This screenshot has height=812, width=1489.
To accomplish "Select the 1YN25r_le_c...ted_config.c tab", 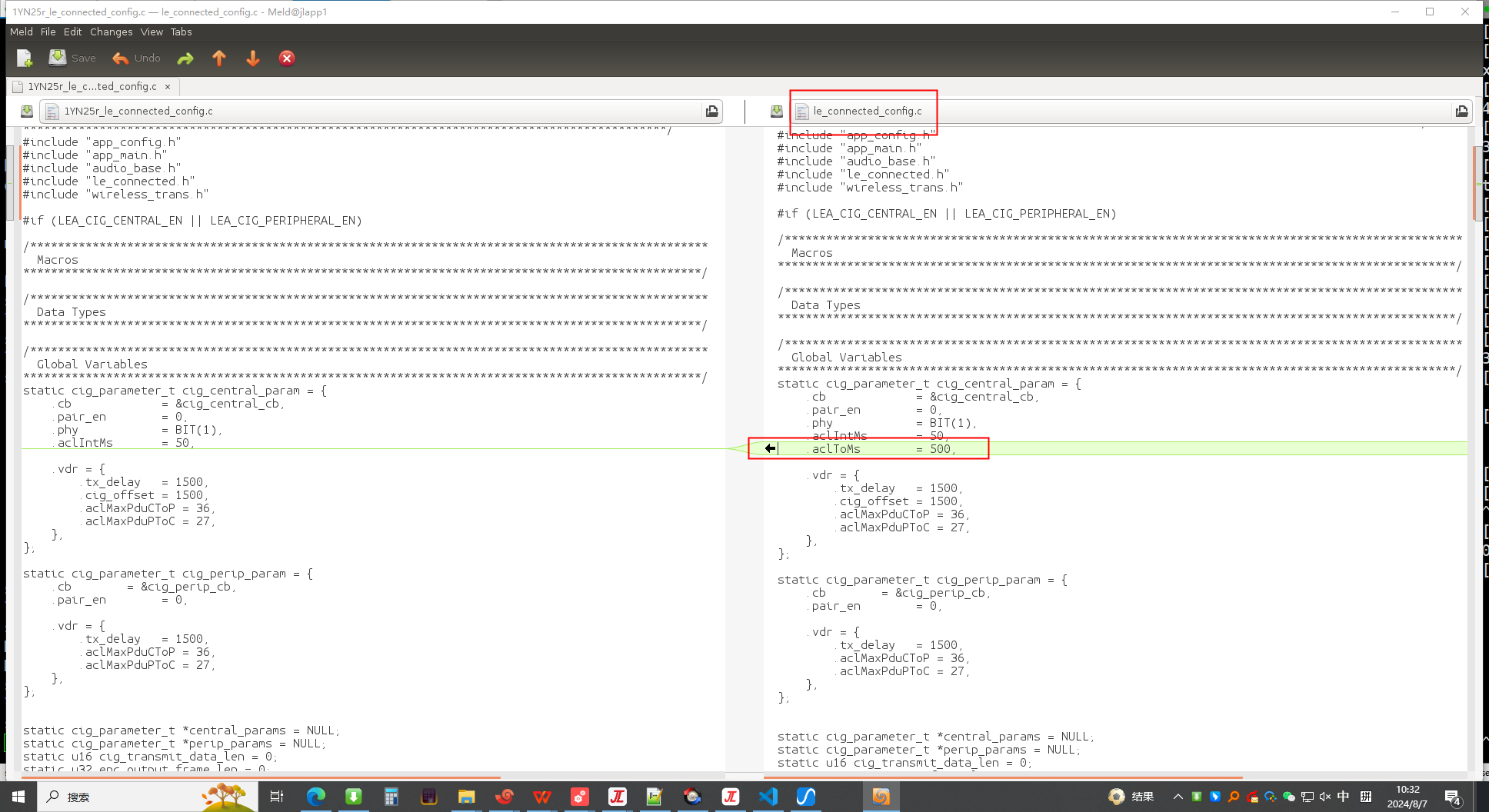I will click(92, 86).
